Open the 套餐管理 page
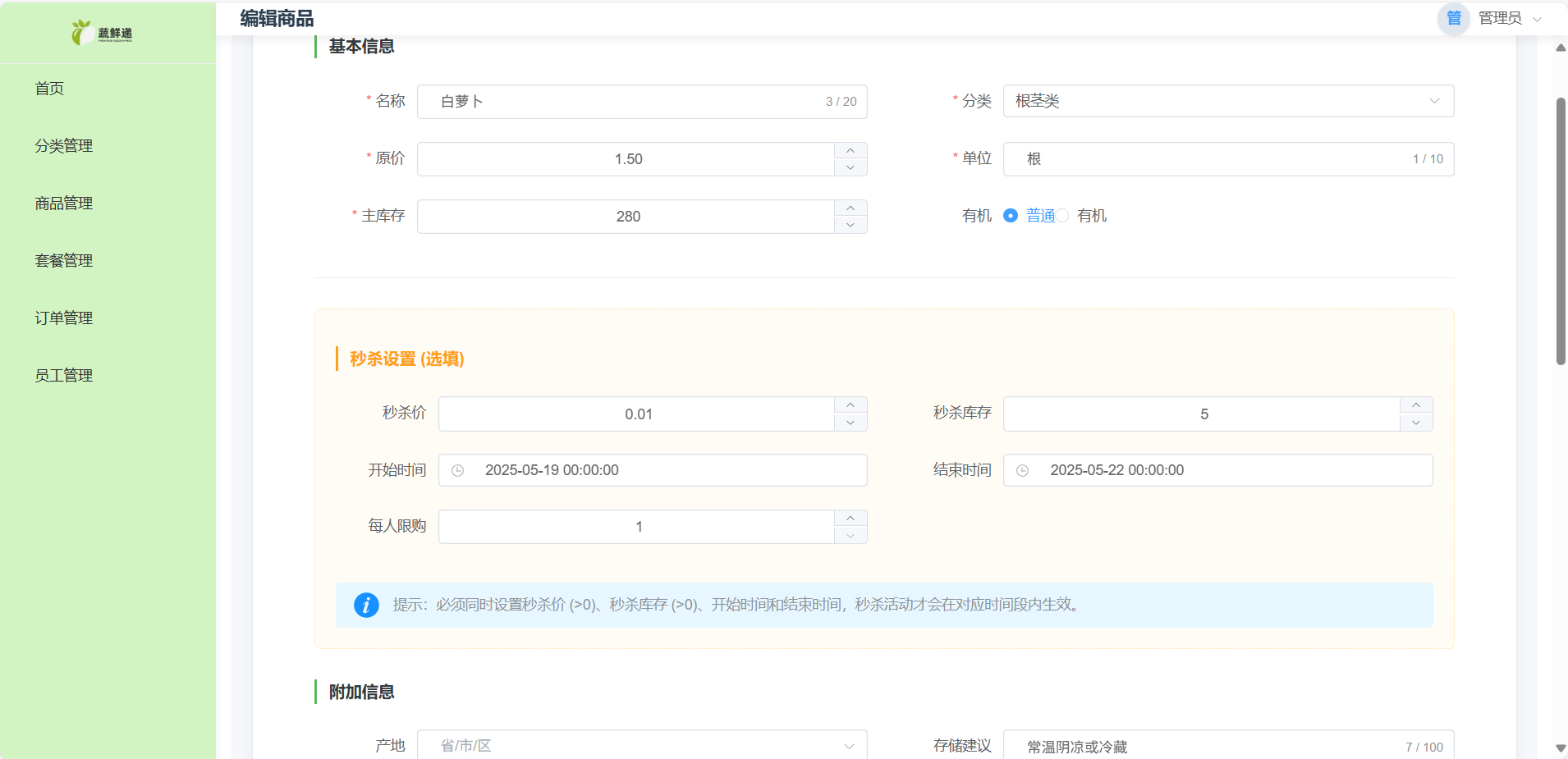1568x759 pixels. click(63, 260)
